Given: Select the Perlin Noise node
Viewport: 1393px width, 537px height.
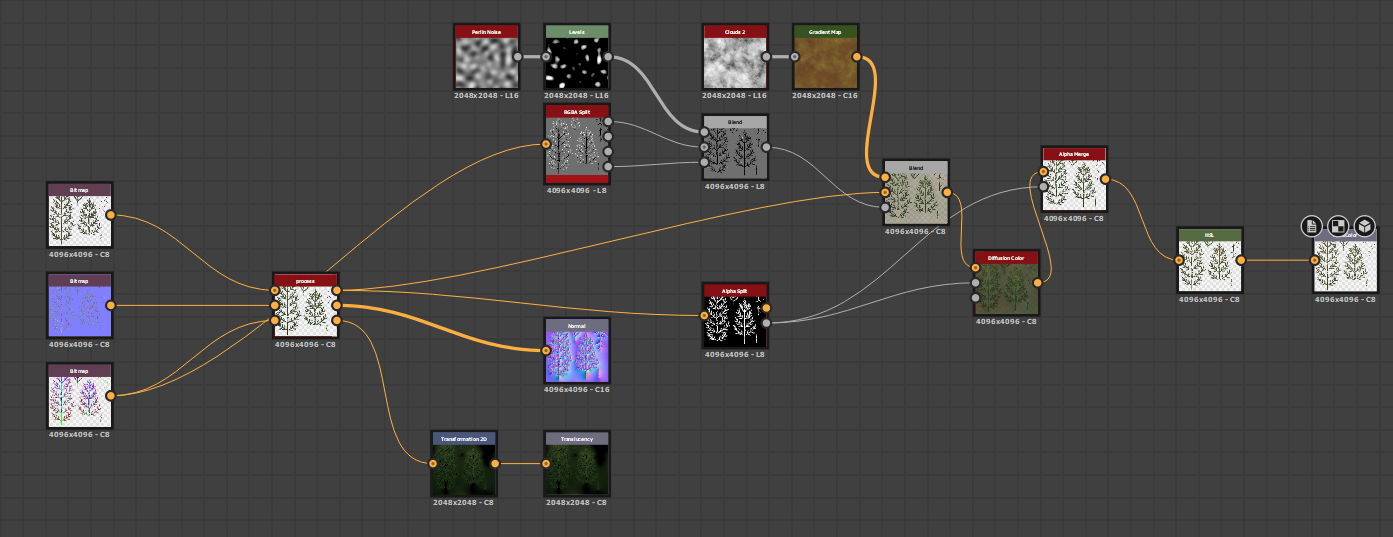Looking at the screenshot, I should [x=487, y=57].
